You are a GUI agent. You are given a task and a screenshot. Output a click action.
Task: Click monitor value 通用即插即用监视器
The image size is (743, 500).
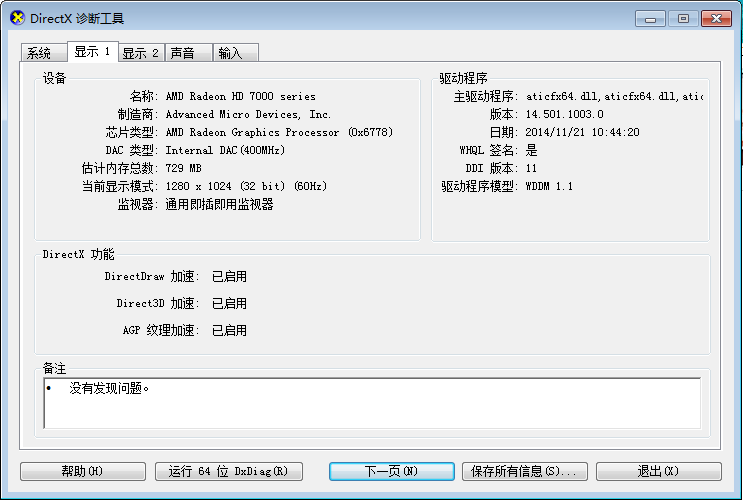point(219,204)
